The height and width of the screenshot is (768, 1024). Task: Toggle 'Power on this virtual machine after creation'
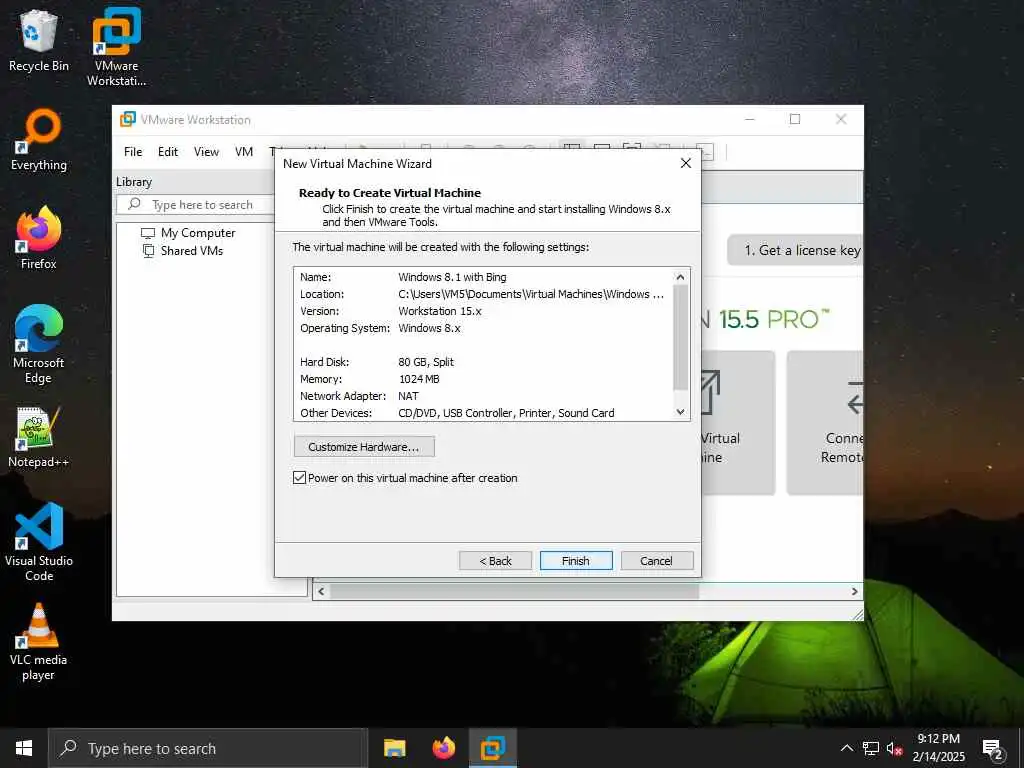[300, 478]
